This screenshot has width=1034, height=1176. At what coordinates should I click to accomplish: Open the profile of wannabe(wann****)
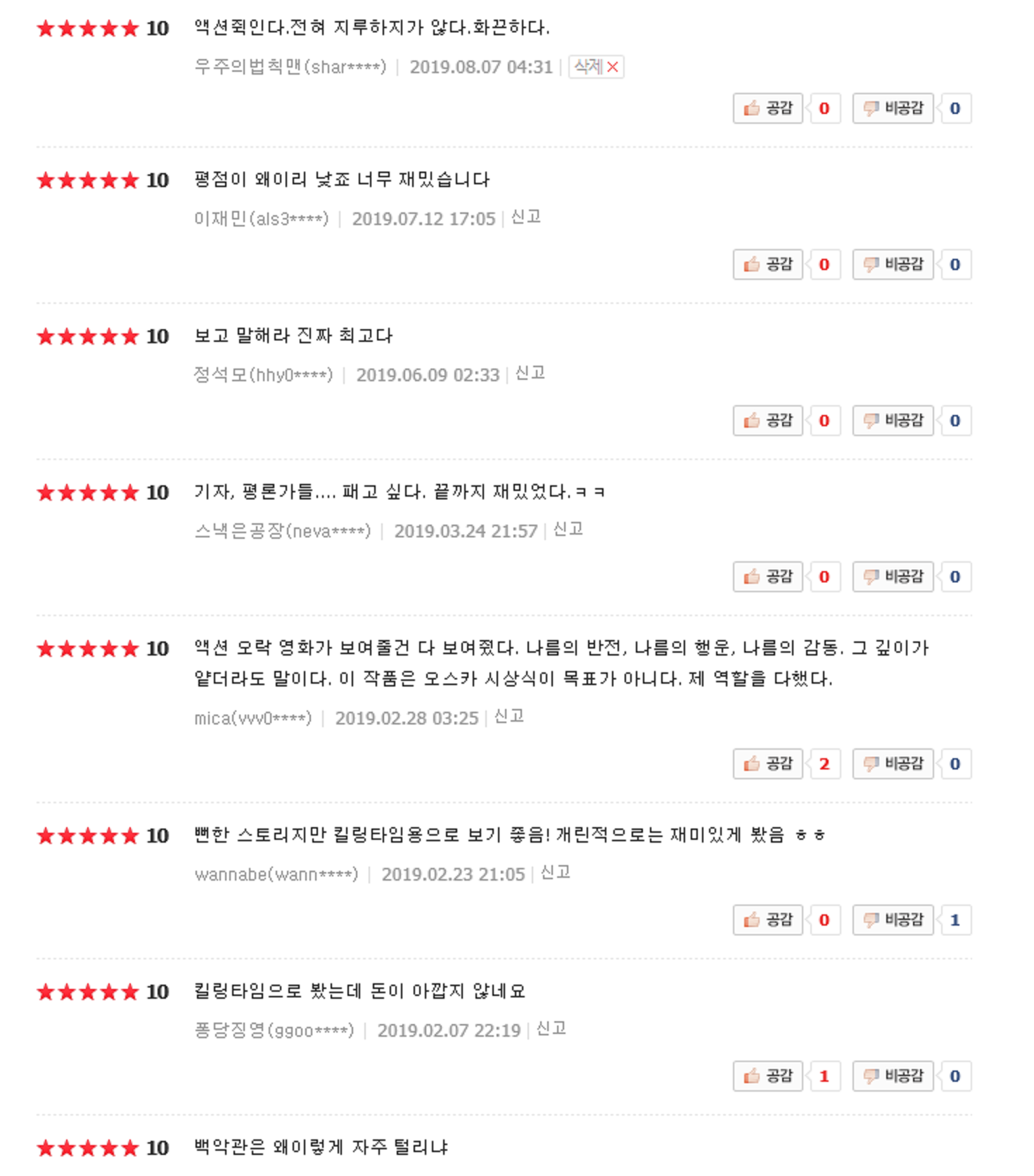[x=276, y=874]
